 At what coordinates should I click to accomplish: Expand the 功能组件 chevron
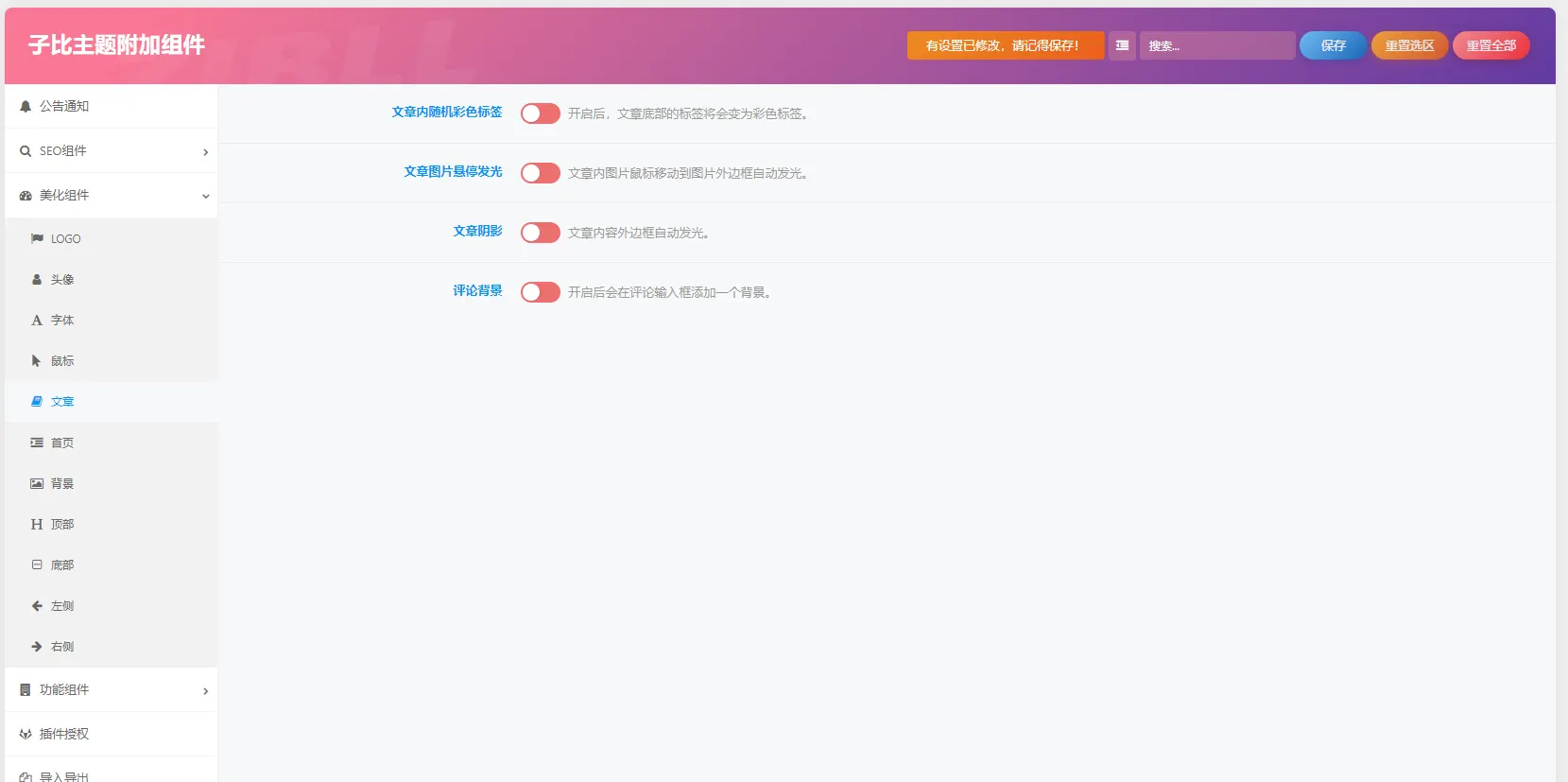pos(205,691)
